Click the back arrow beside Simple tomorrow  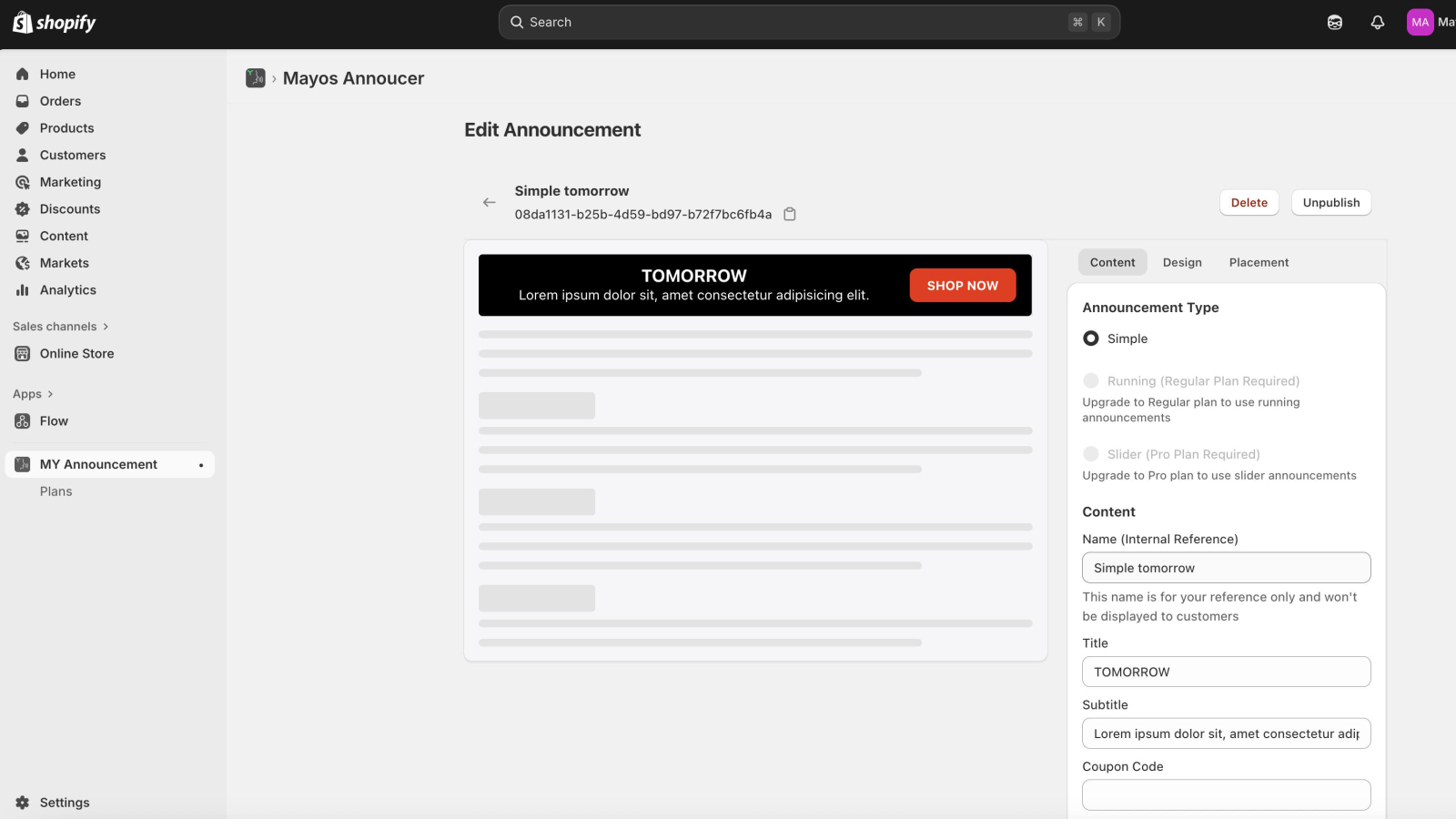pos(490,202)
